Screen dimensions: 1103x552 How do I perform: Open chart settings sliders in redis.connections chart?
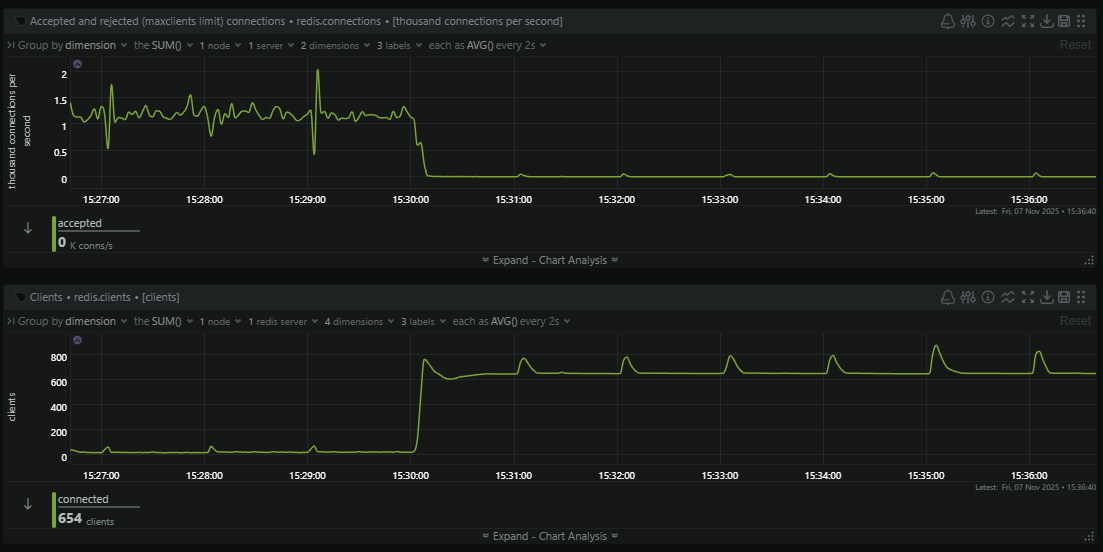(x=968, y=21)
